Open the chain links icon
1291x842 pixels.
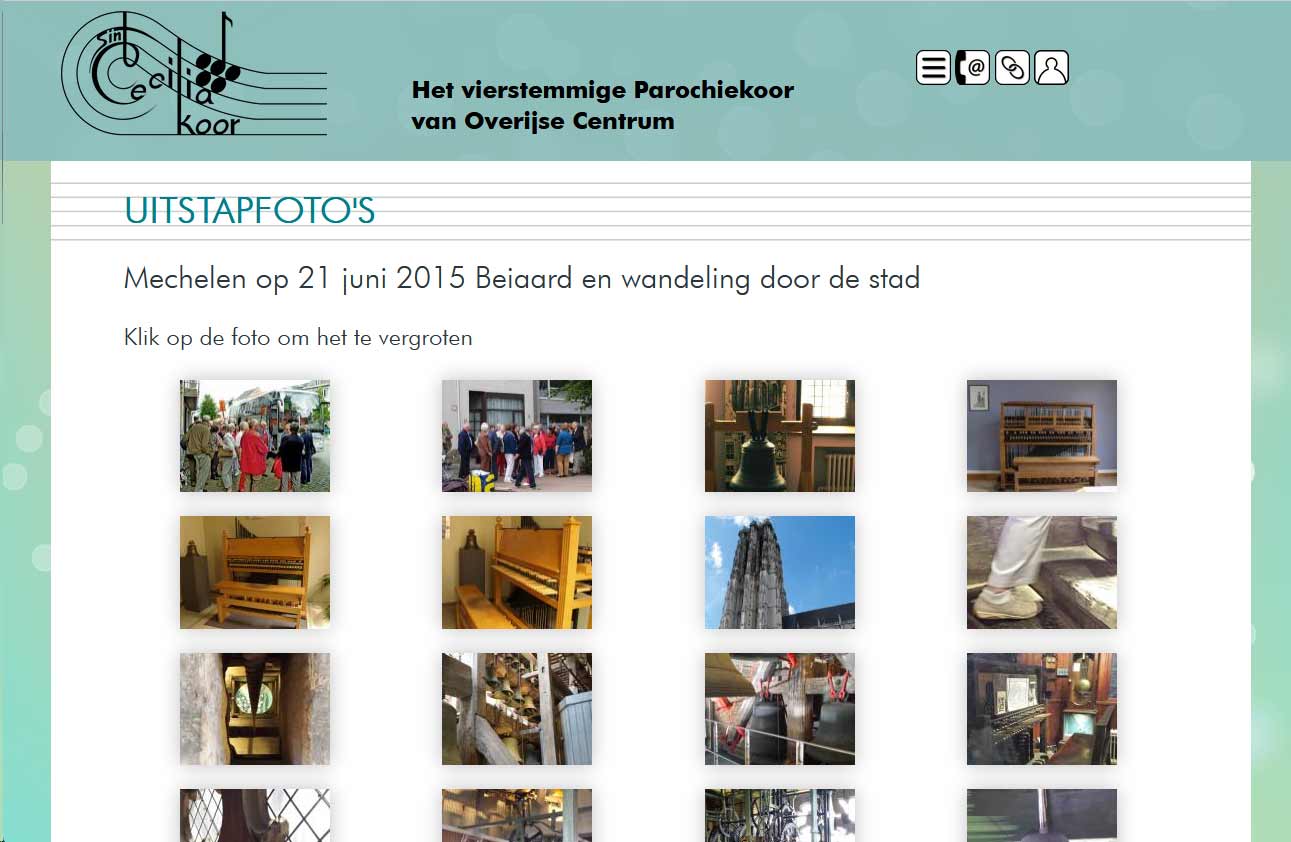(1012, 68)
